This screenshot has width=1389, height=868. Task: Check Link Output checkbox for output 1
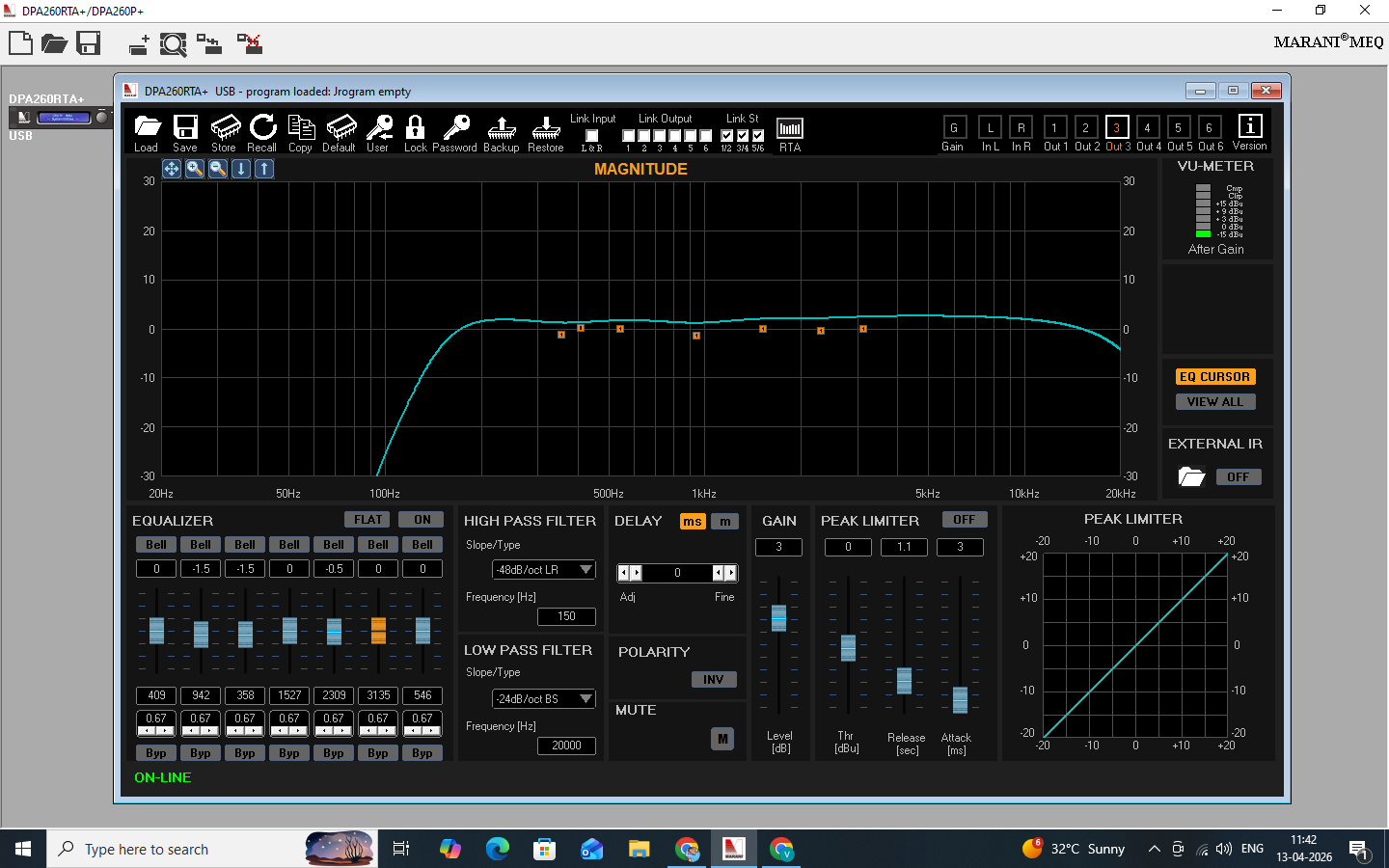point(629,136)
